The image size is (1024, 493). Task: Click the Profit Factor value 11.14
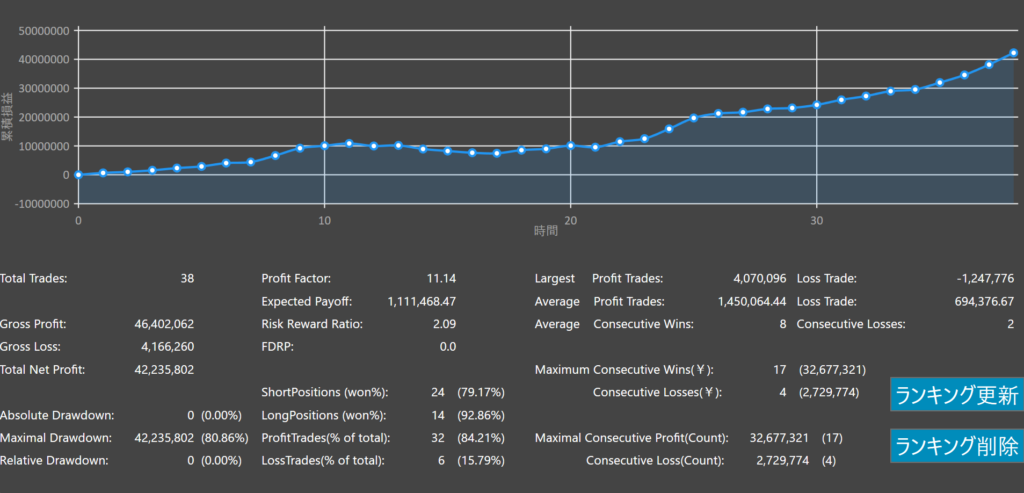pos(440,279)
